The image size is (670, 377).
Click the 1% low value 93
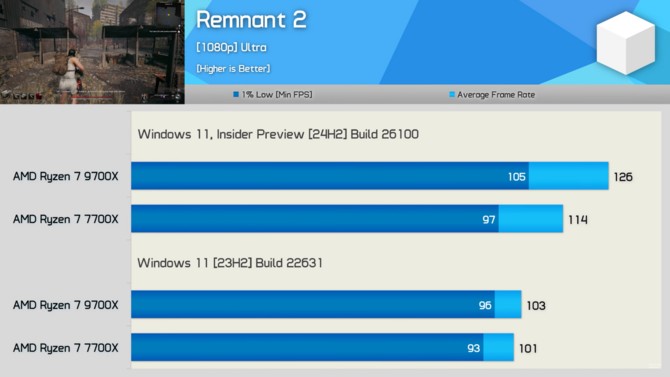(473, 348)
